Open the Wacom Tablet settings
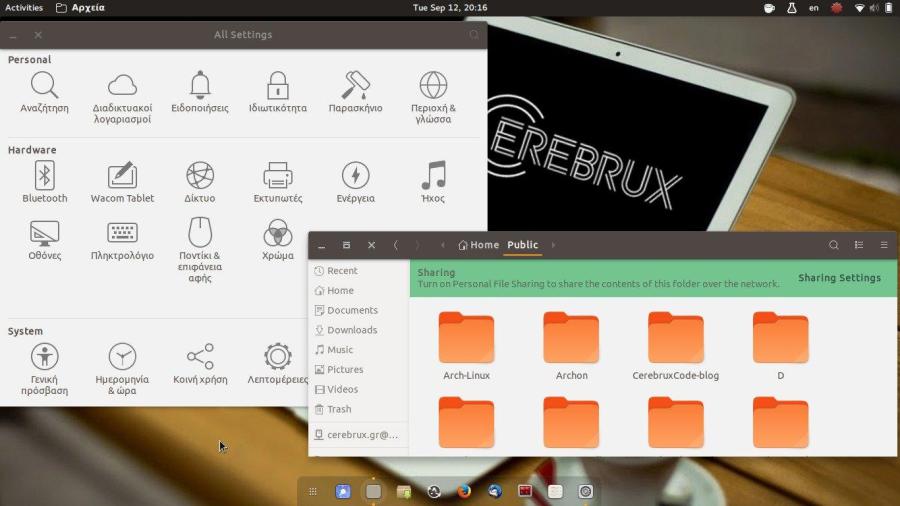 (x=122, y=182)
